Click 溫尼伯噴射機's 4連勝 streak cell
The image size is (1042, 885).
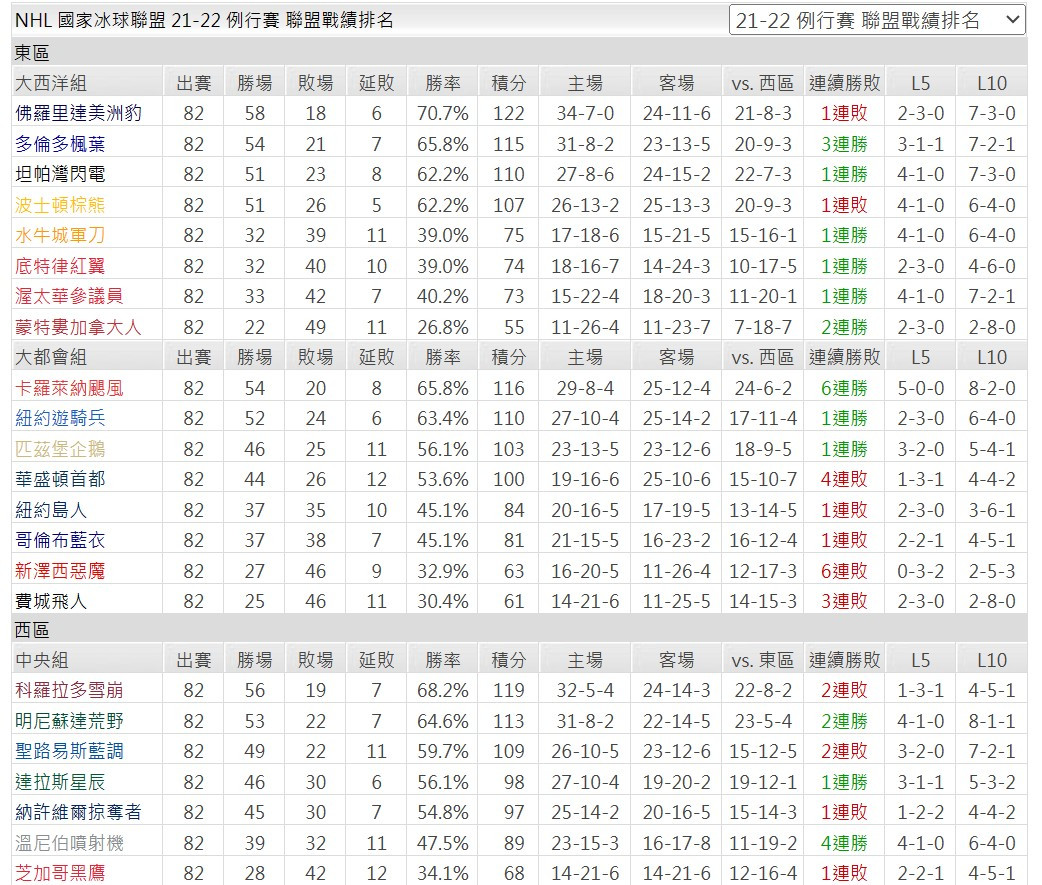click(x=844, y=842)
